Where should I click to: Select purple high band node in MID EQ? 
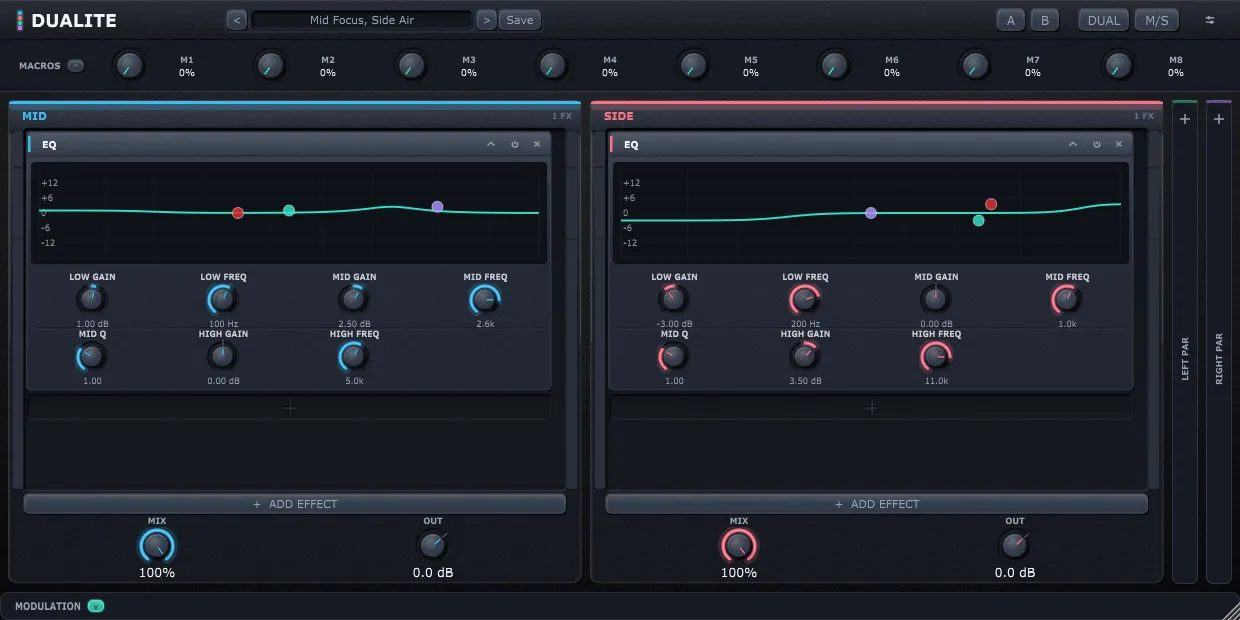[x=437, y=206]
